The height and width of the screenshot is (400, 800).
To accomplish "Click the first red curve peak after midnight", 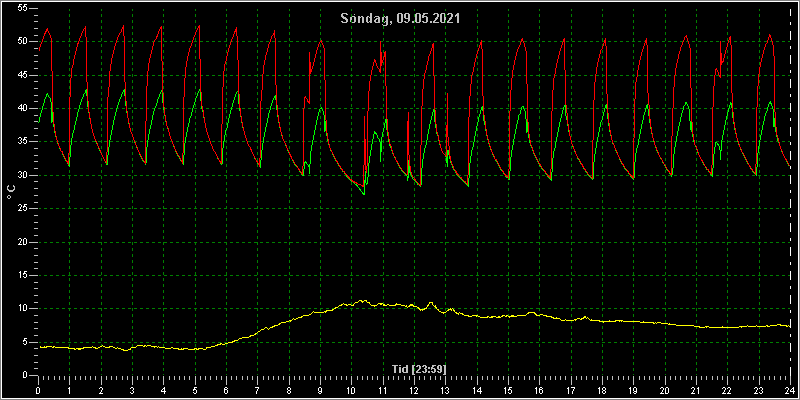I will pos(47,29).
